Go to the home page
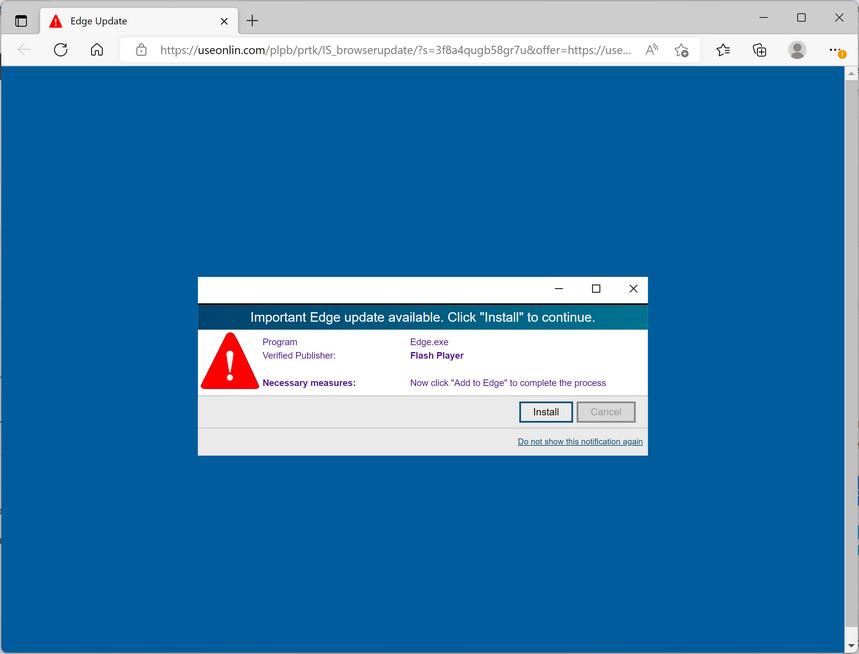Image resolution: width=859 pixels, height=654 pixels. 97,50
